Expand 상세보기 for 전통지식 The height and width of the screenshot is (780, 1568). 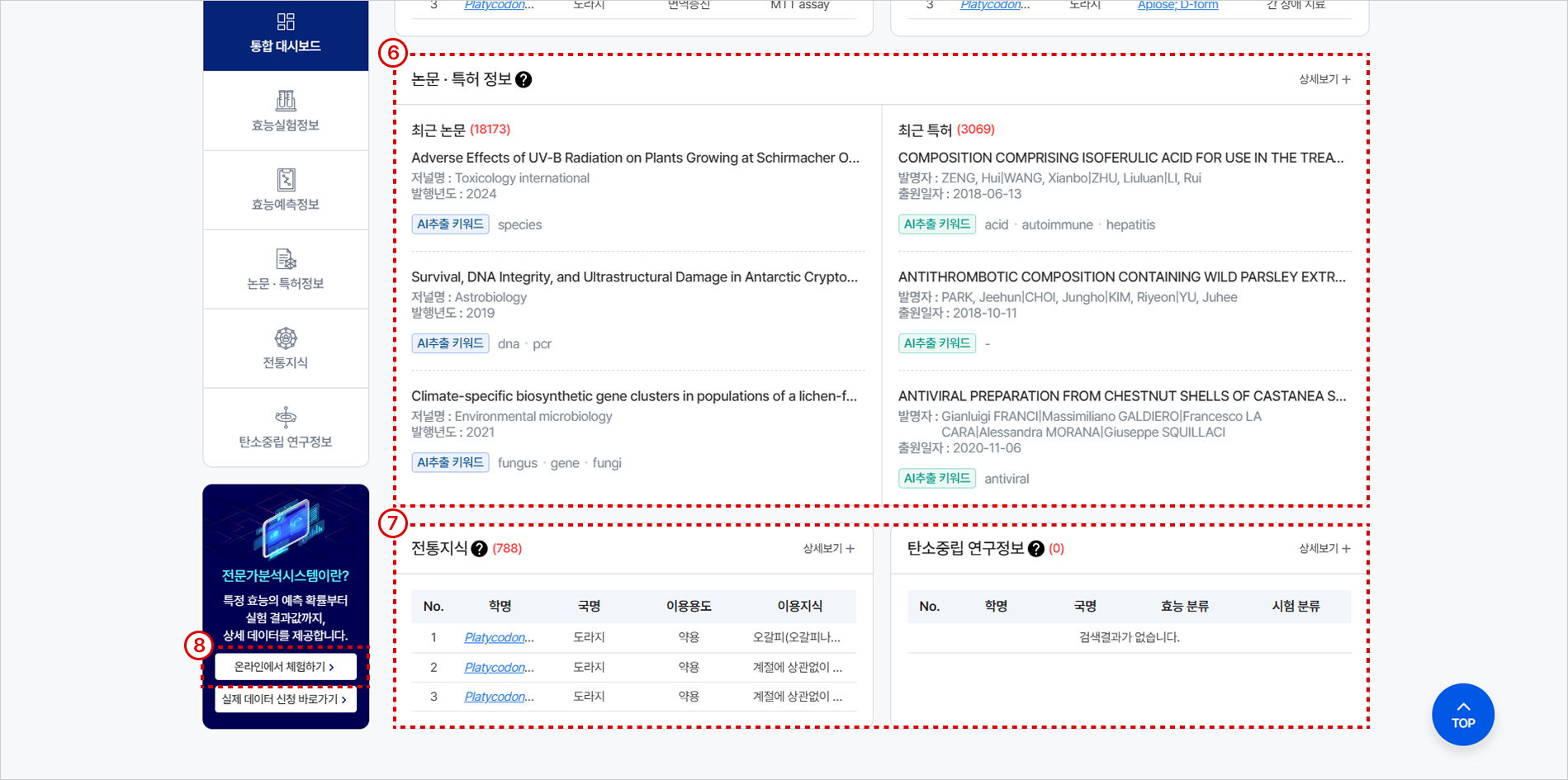(827, 548)
